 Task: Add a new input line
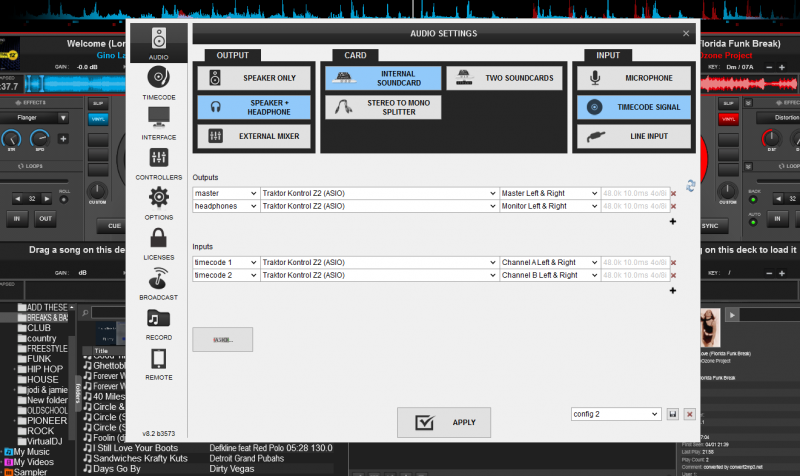point(673,290)
